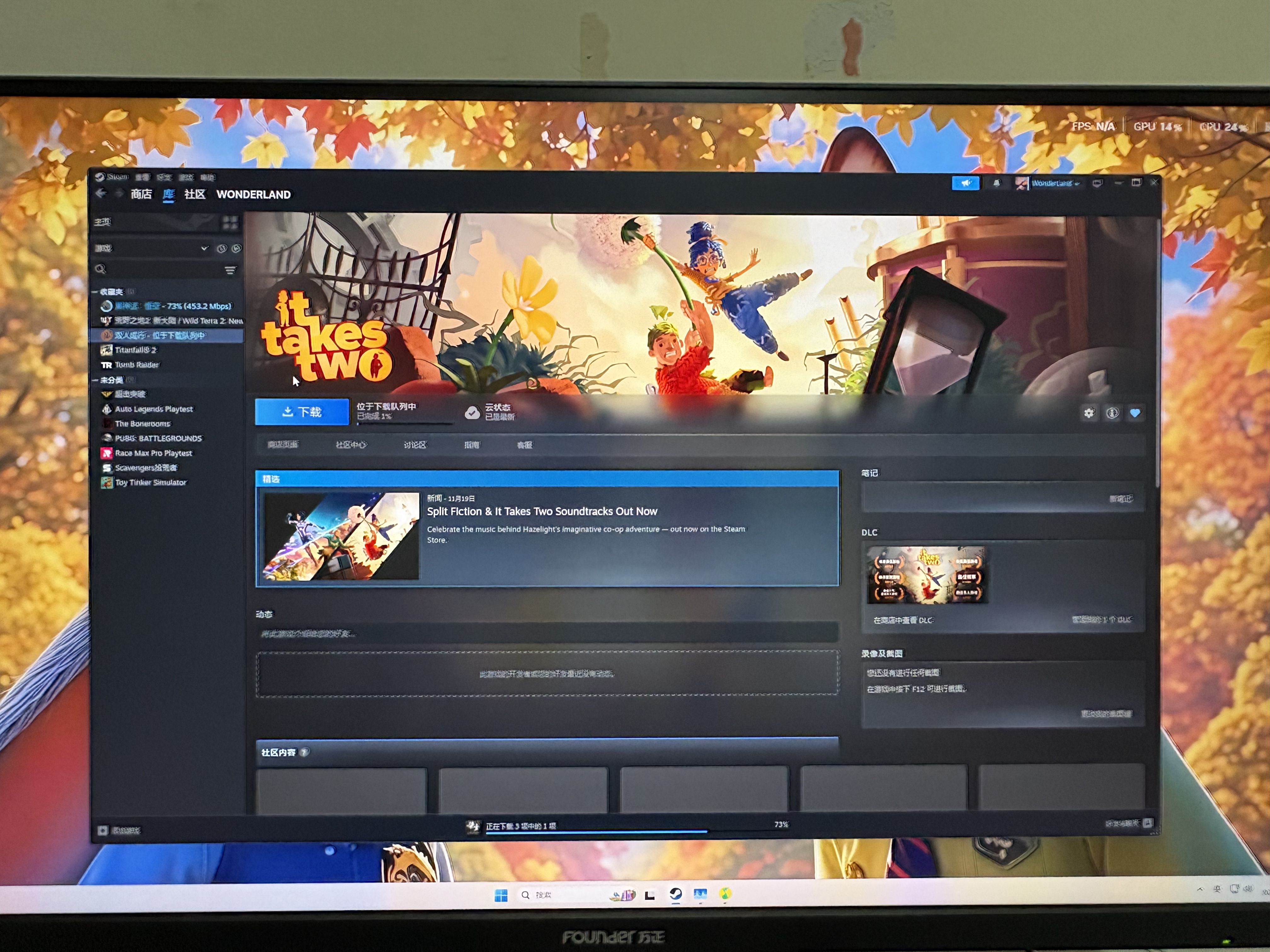Open the community hub link
This screenshot has height=952, width=1270.
coord(351,445)
